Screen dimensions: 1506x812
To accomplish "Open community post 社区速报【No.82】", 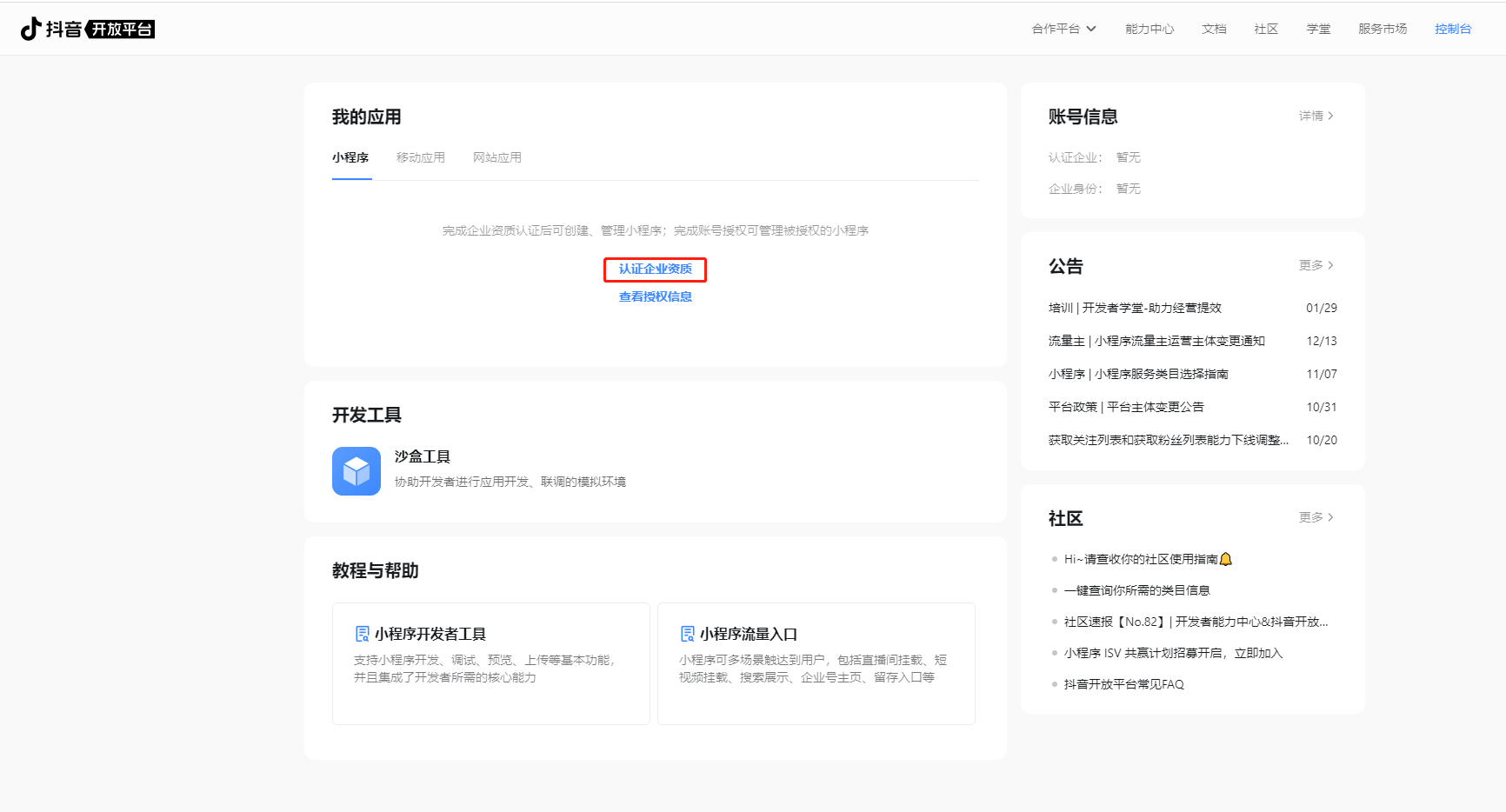I will tap(1196, 622).
